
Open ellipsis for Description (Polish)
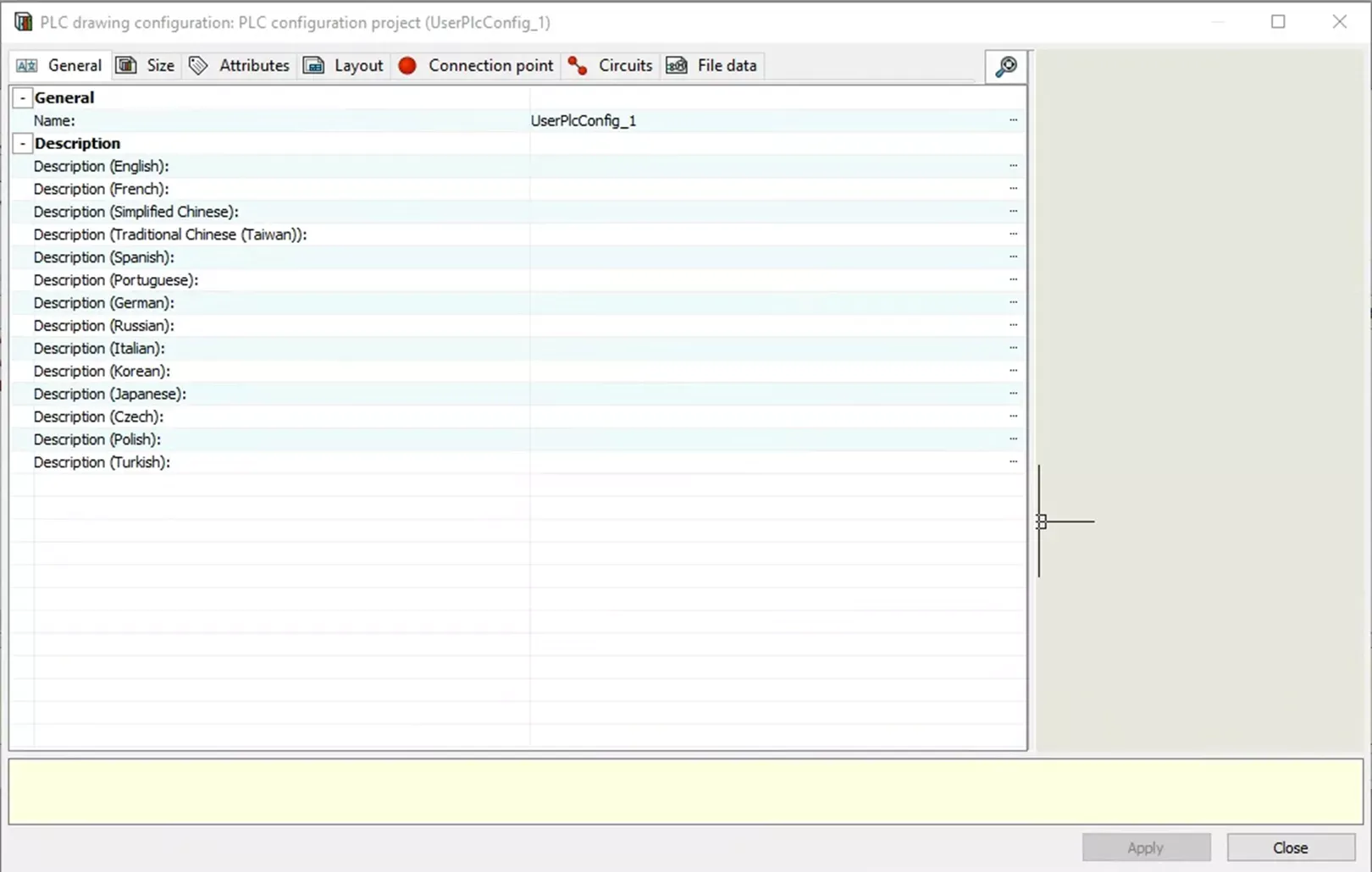[1013, 440]
